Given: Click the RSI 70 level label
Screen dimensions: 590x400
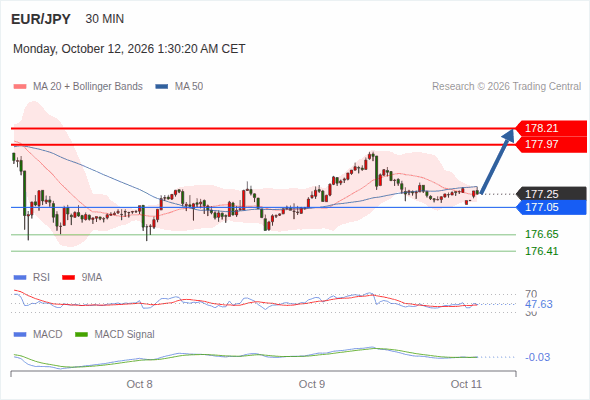Looking at the screenshot, I should (x=531, y=294).
